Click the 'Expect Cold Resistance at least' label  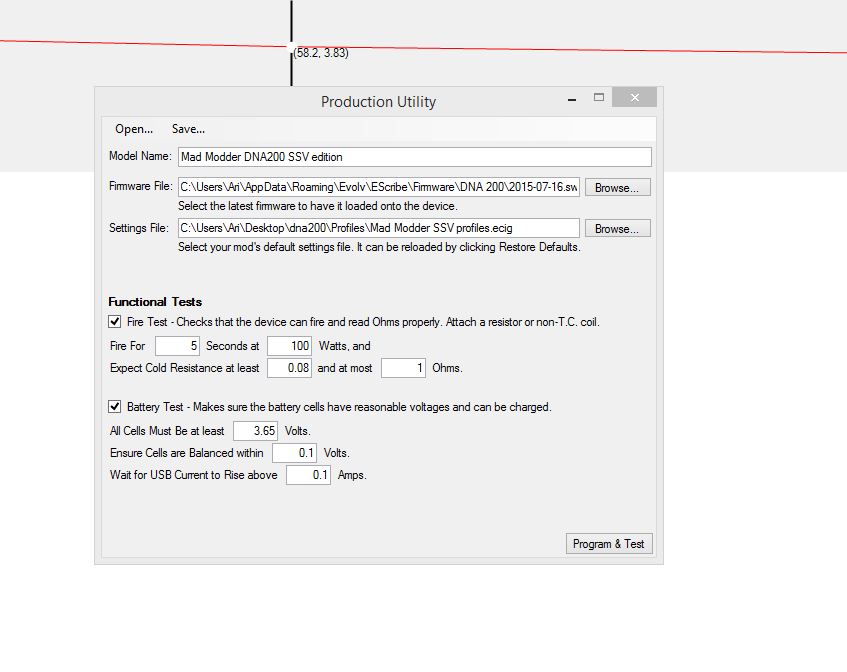pyautogui.click(x=184, y=368)
